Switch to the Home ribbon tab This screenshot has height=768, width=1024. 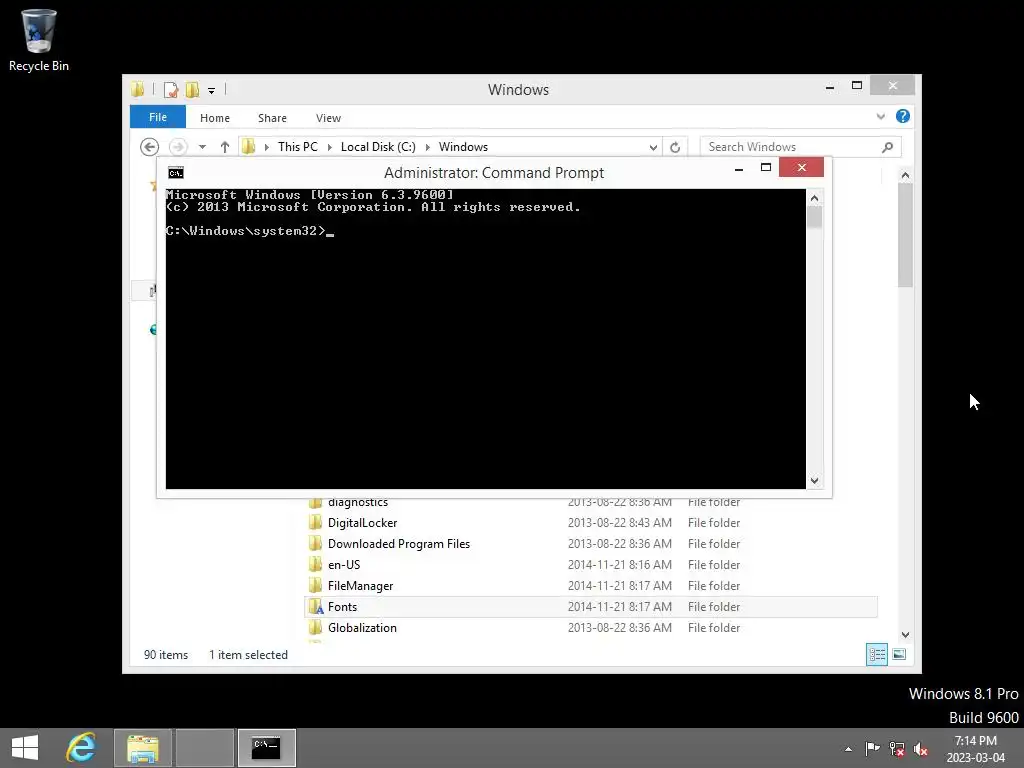coord(215,118)
